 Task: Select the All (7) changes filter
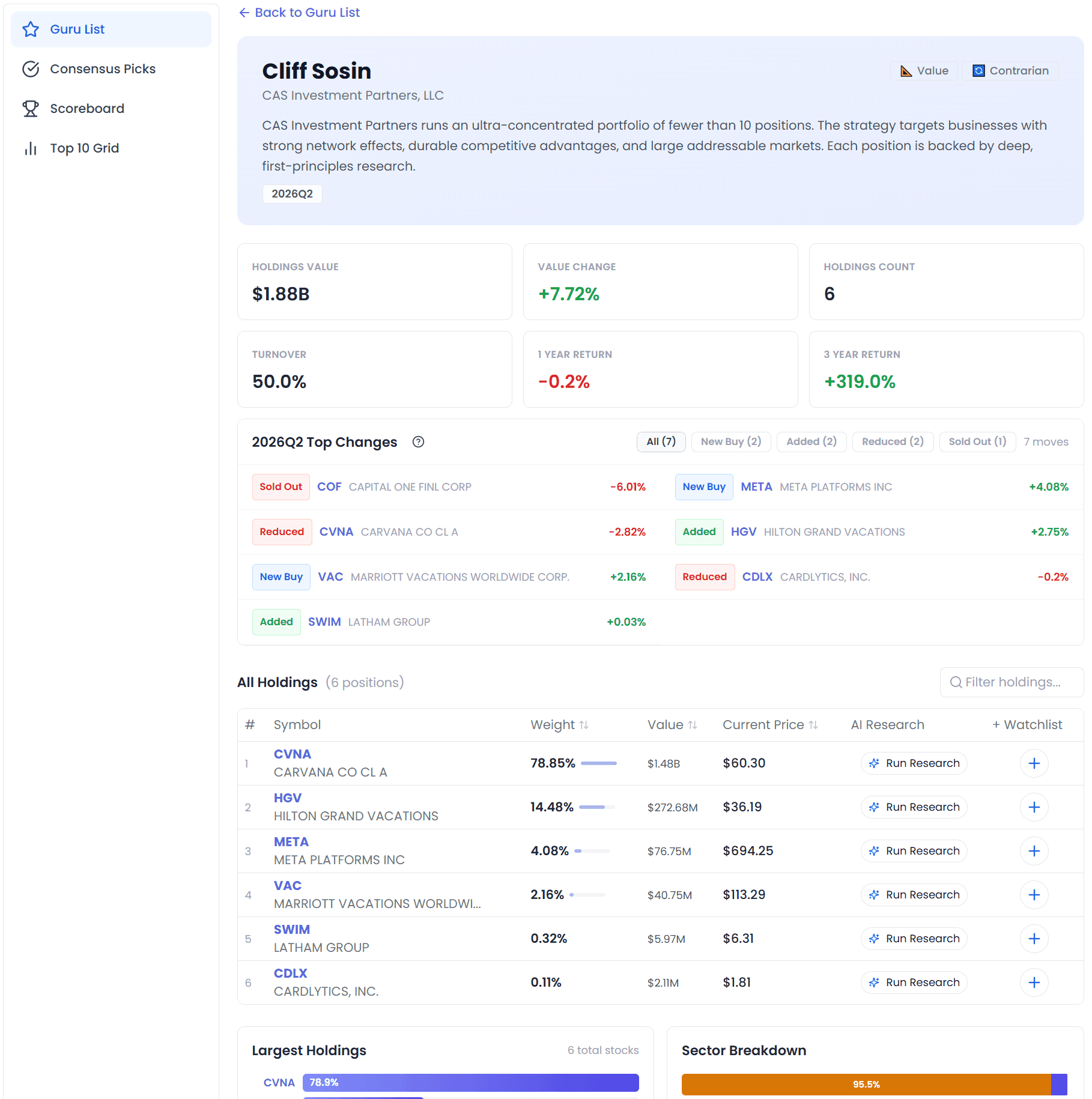pyautogui.click(x=661, y=442)
